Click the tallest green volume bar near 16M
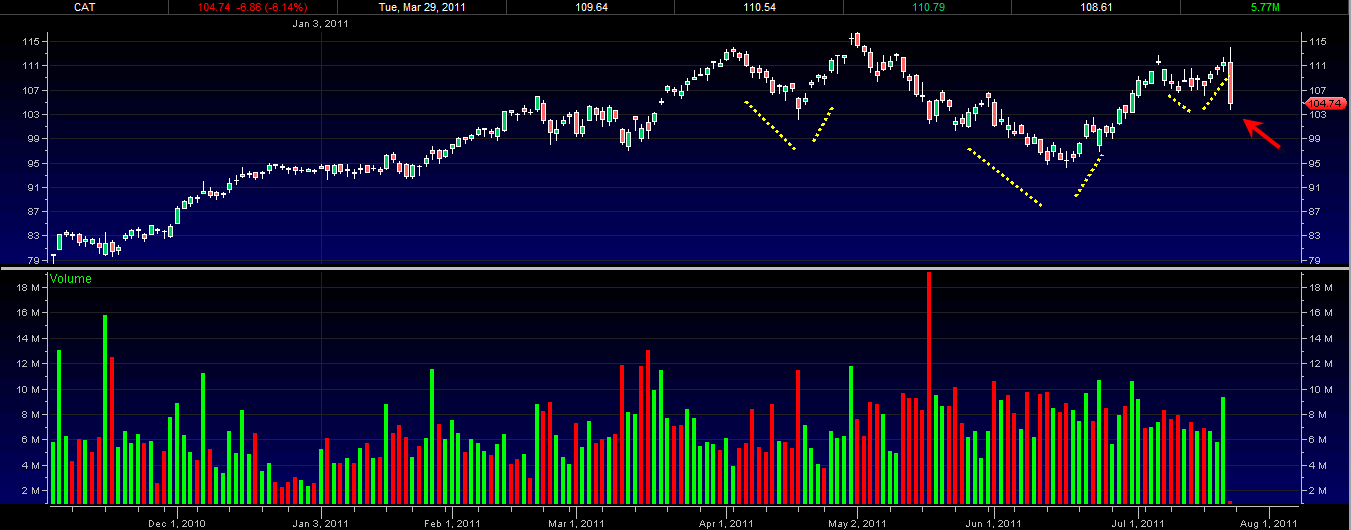This screenshot has height=530, width=1351. tap(105, 409)
